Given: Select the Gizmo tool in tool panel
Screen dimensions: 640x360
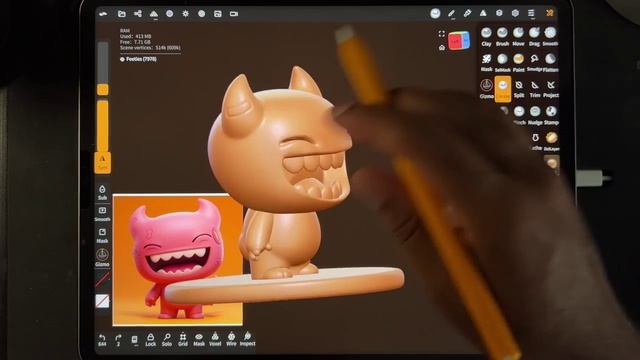Looking at the screenshot, I should pyautogui.click(x=486, y=89).
